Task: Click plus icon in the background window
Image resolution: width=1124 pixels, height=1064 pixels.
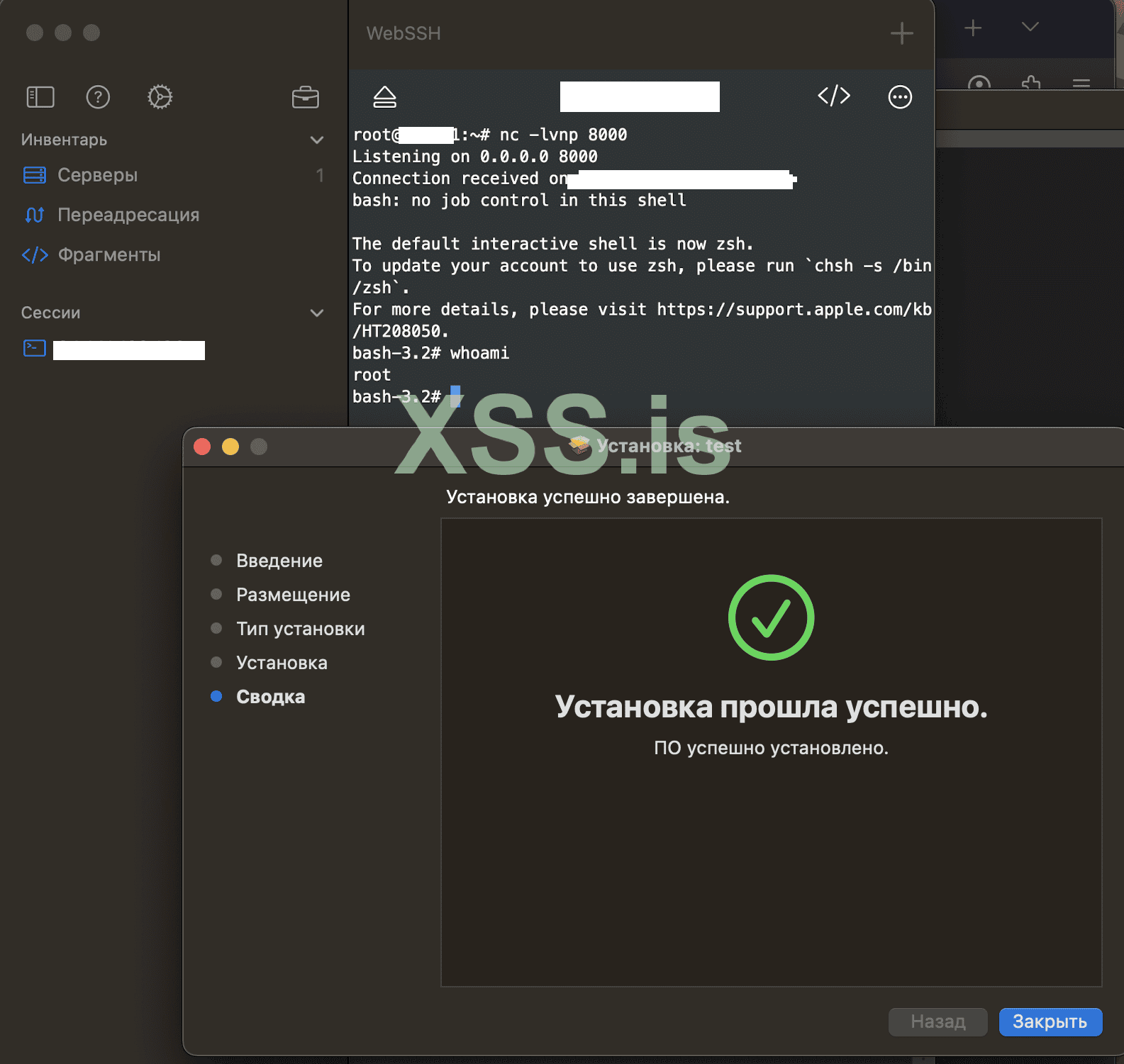Action: [973, 28]
